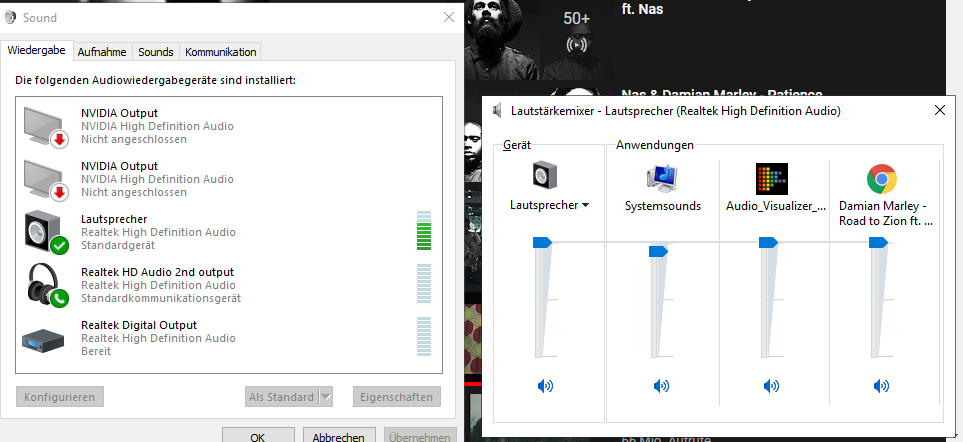Select the Realtek HD Audio 2nd output headphone icon
This screenshot has height=442, width=963.
[47, 285]
